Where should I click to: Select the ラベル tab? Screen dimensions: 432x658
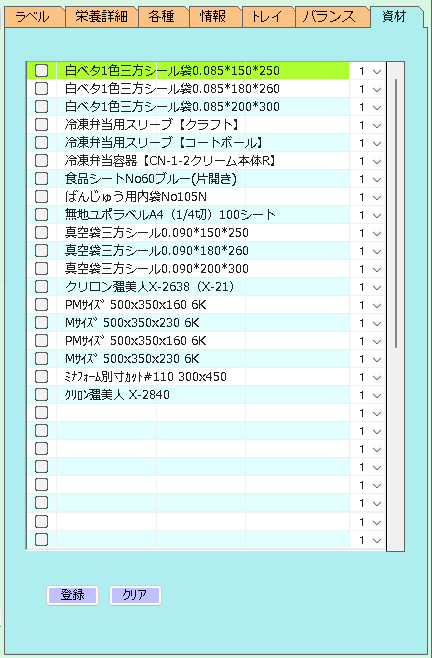pos(32,17)
